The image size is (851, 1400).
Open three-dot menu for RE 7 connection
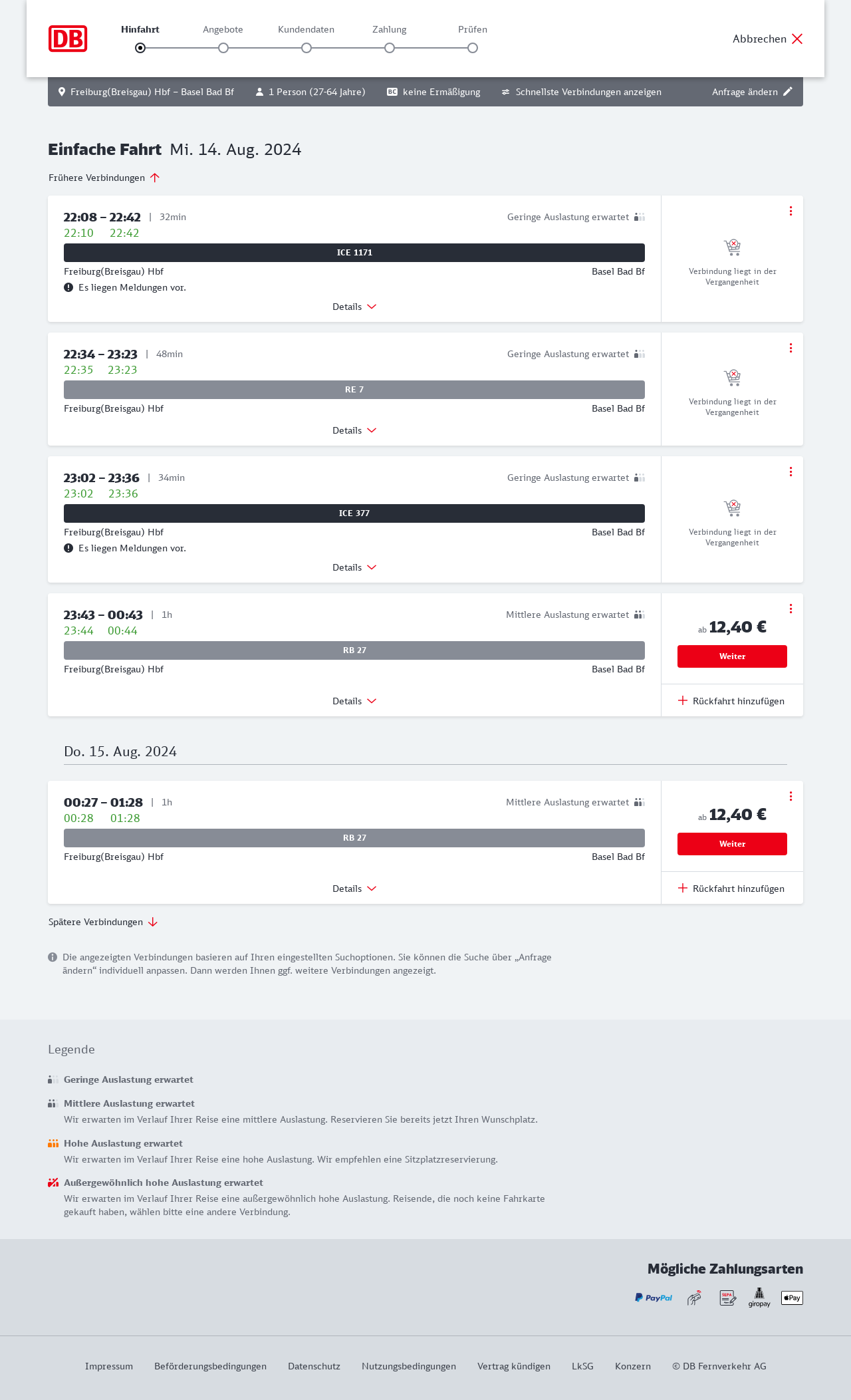tap(790, 348)
